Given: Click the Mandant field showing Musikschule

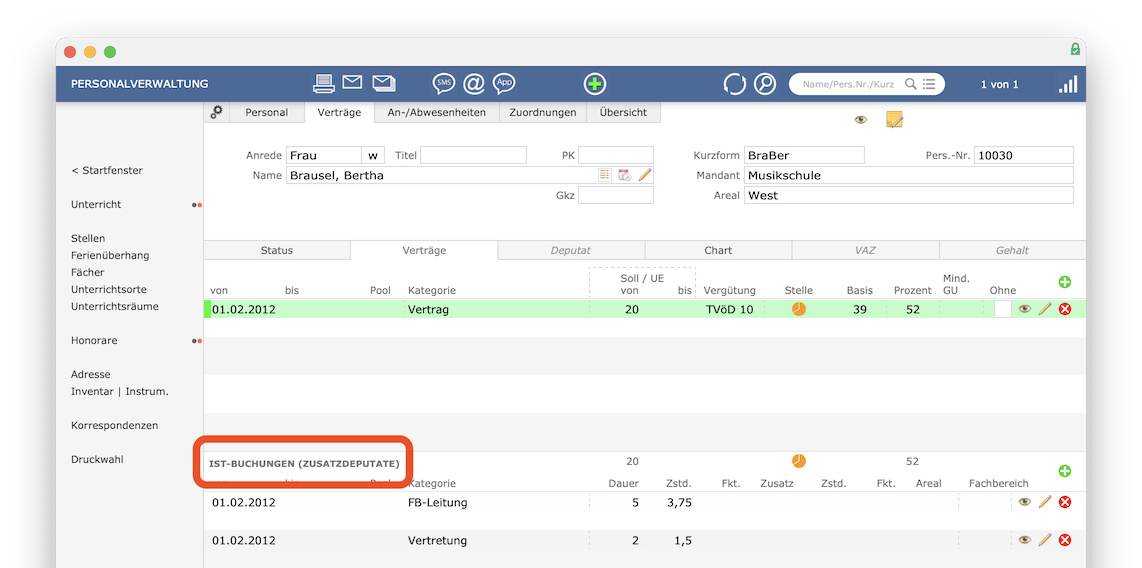Looking at the screenshot, I should 908,175.
